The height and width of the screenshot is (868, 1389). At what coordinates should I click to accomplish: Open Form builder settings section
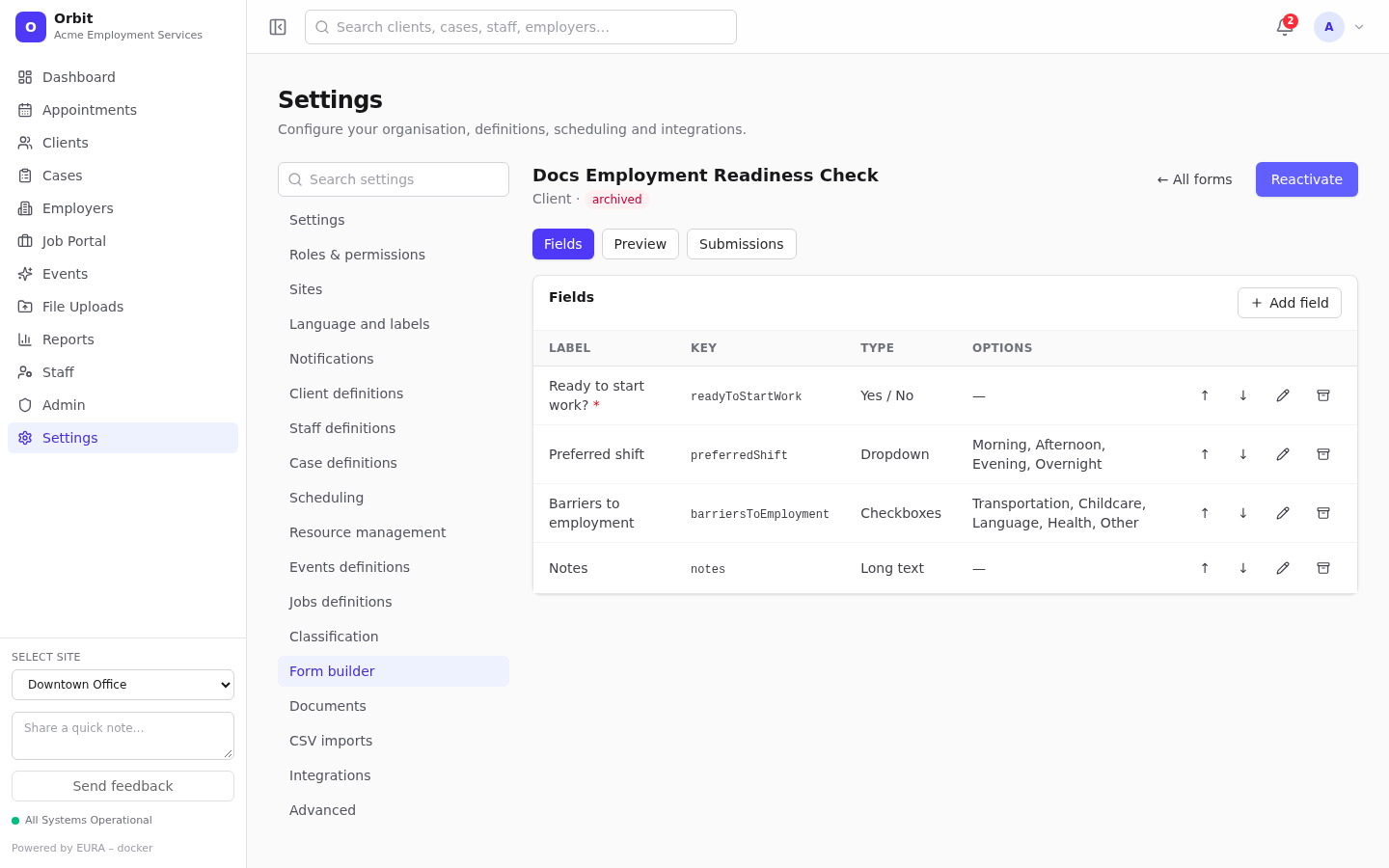point(394,671)
